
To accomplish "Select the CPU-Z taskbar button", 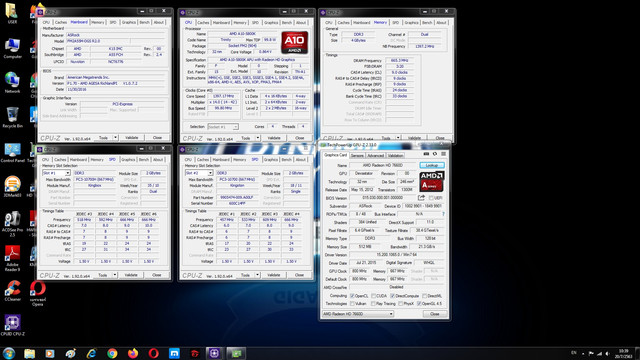I will 214,353.
